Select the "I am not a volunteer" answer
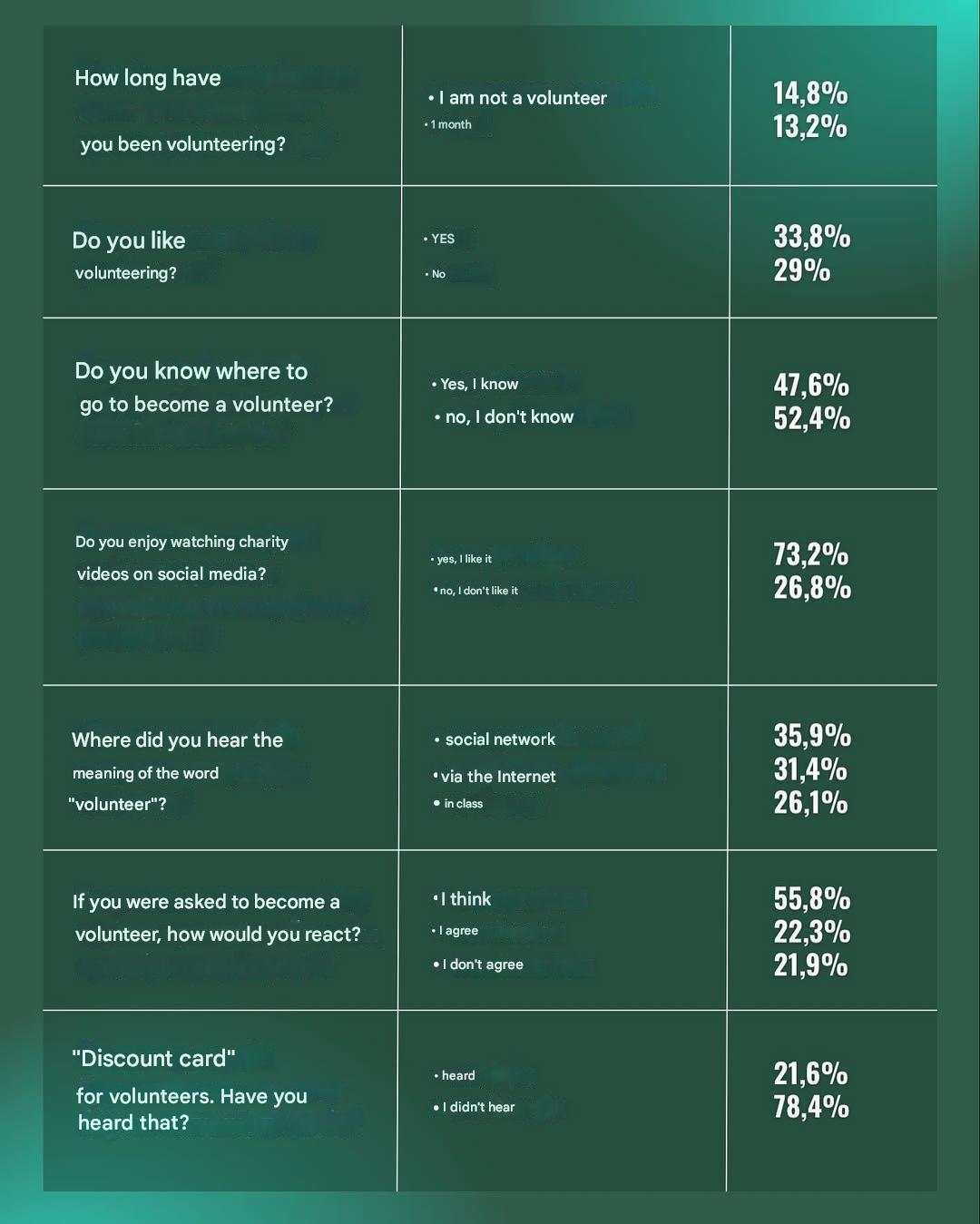Screen dimensions: 980x1224 (x=522, y=98)
